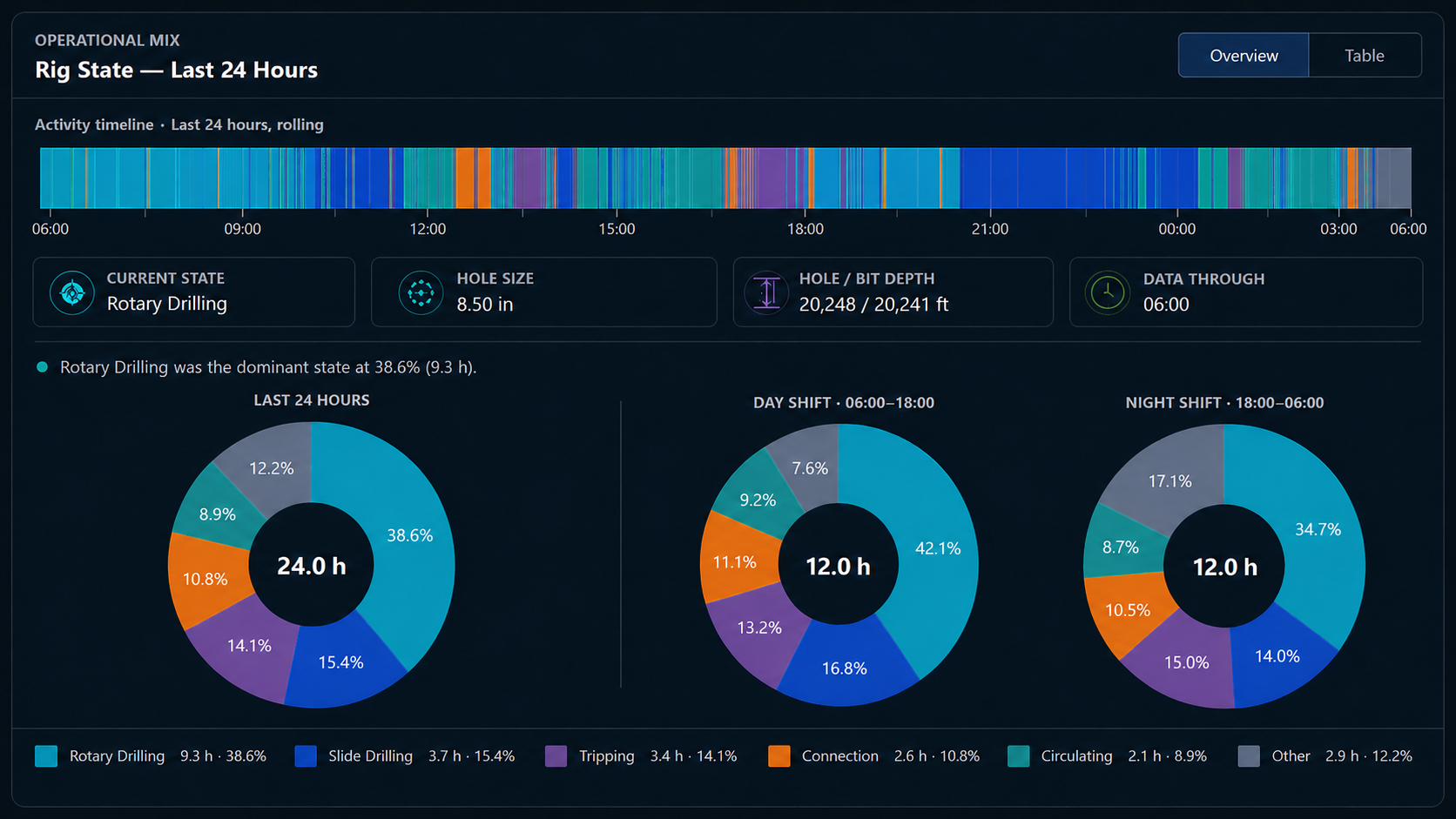Click the 8.9% slice in Last 24 Hours chart
Screen dimensions: 1456x819
(218, 514)
